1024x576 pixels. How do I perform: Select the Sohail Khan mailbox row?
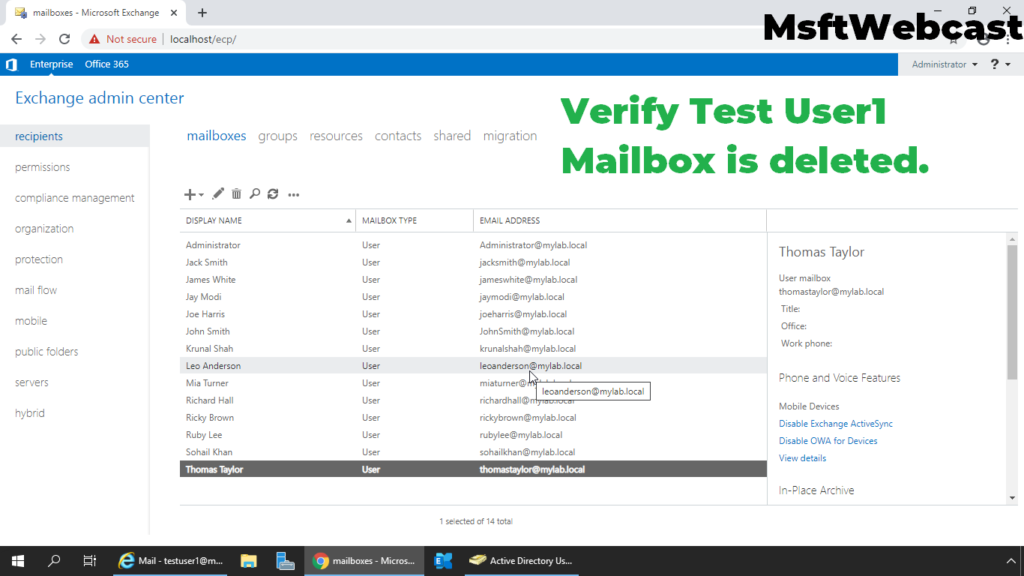coord(473,452)
